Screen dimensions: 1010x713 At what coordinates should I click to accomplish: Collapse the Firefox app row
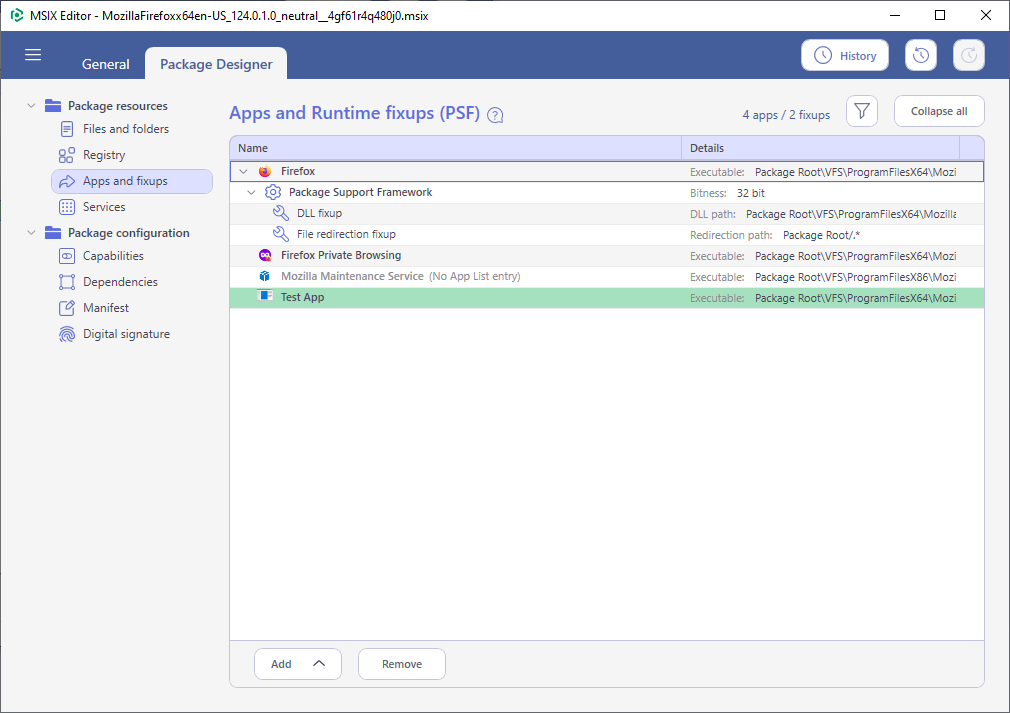tap(243, 171)
